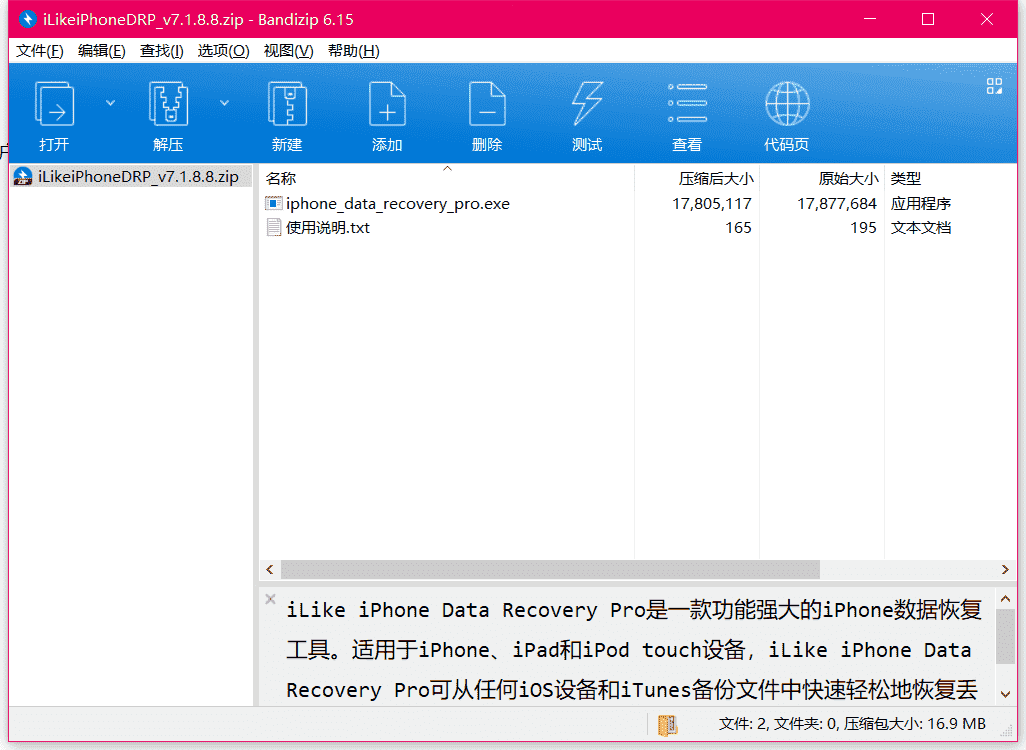Click the Open (打开) toolbar icon

[54, 103]
